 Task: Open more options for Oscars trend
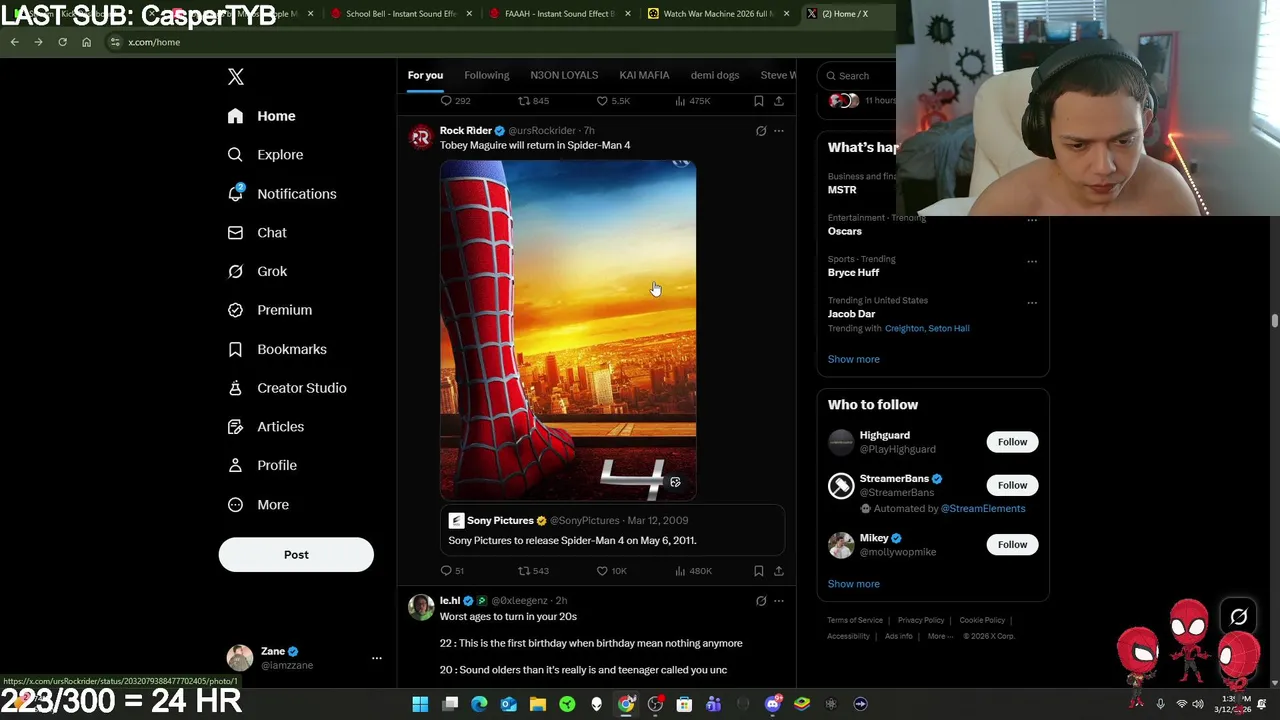tap(1032, 221)
